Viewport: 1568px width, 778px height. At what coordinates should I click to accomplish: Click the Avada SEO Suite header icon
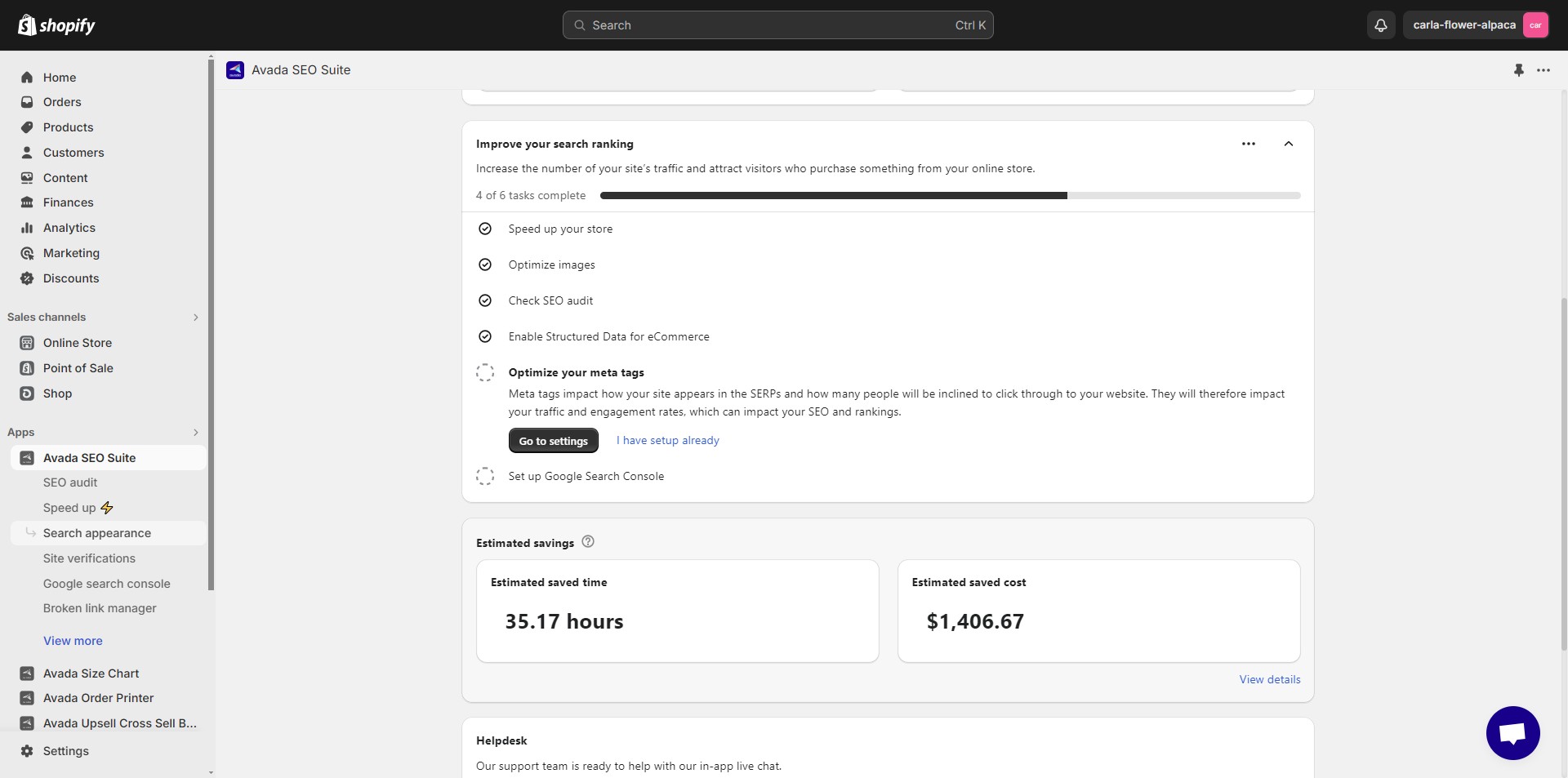point(235,70)
